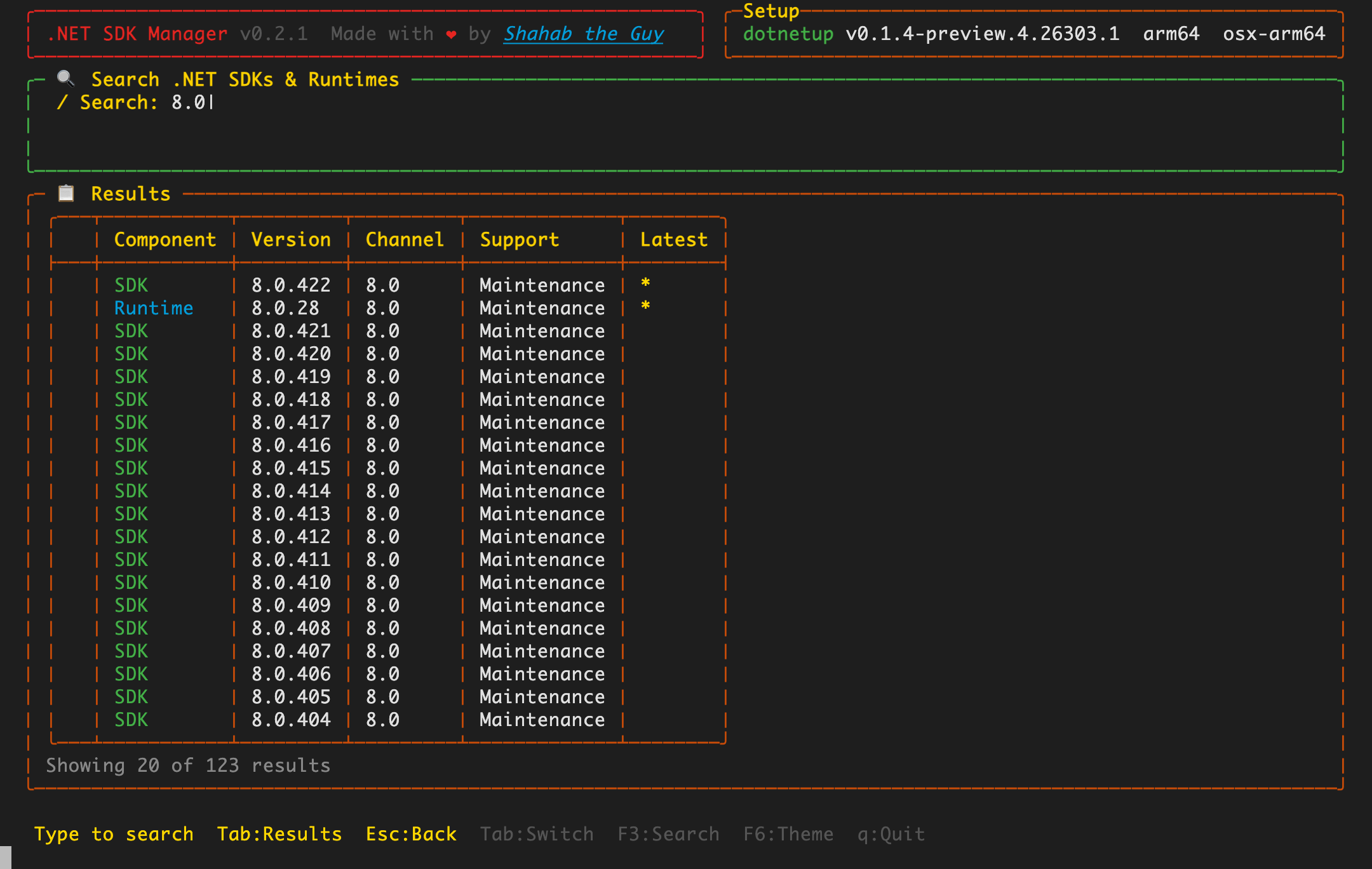Click the clipboard Results icon
1372x869 pixels.
coord(66,193)
